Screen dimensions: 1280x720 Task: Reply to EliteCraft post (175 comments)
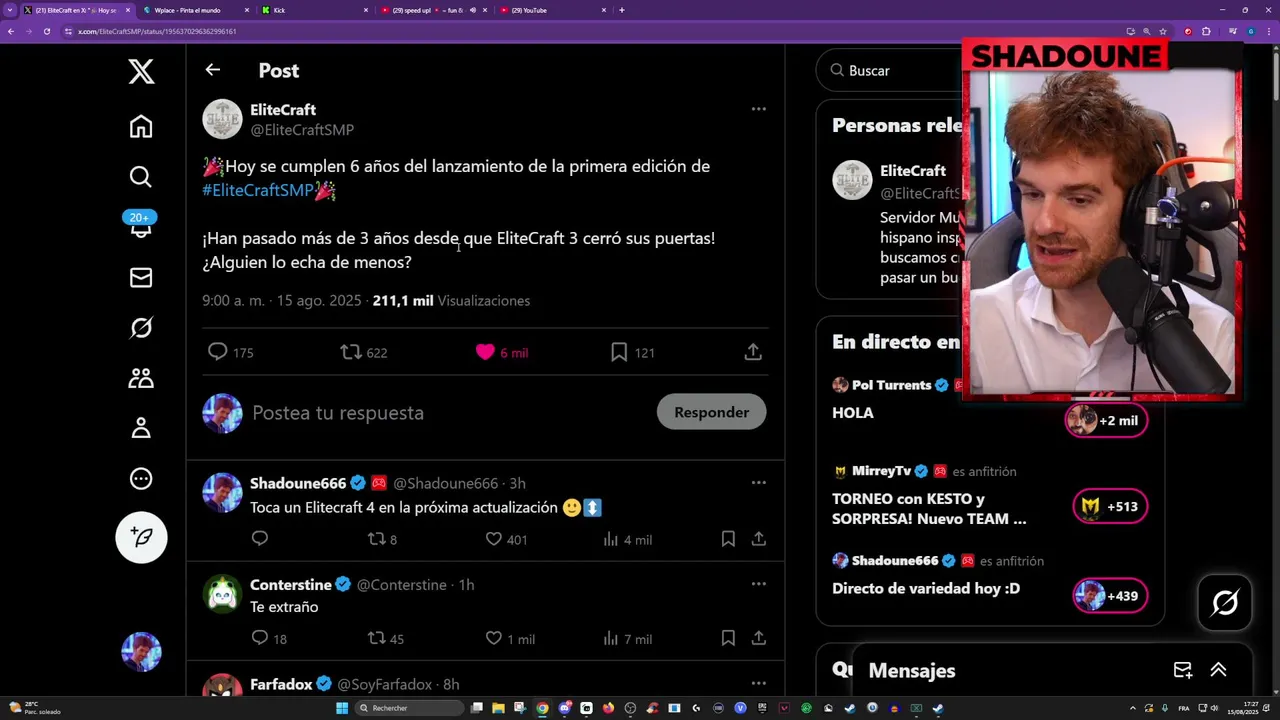pyautogui.click(x=230, y=352)
